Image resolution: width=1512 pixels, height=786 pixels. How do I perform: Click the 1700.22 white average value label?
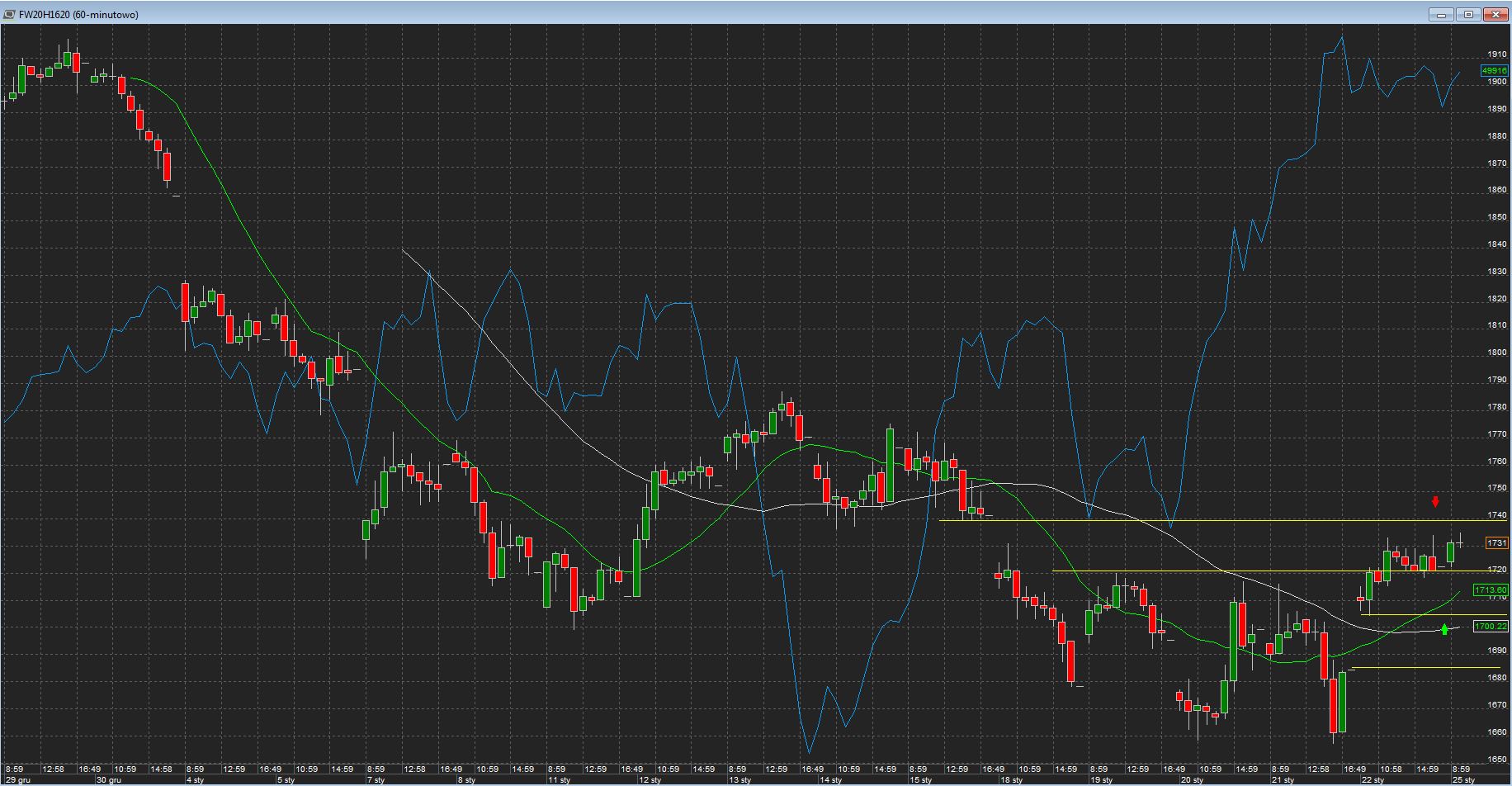(1491, 627)
